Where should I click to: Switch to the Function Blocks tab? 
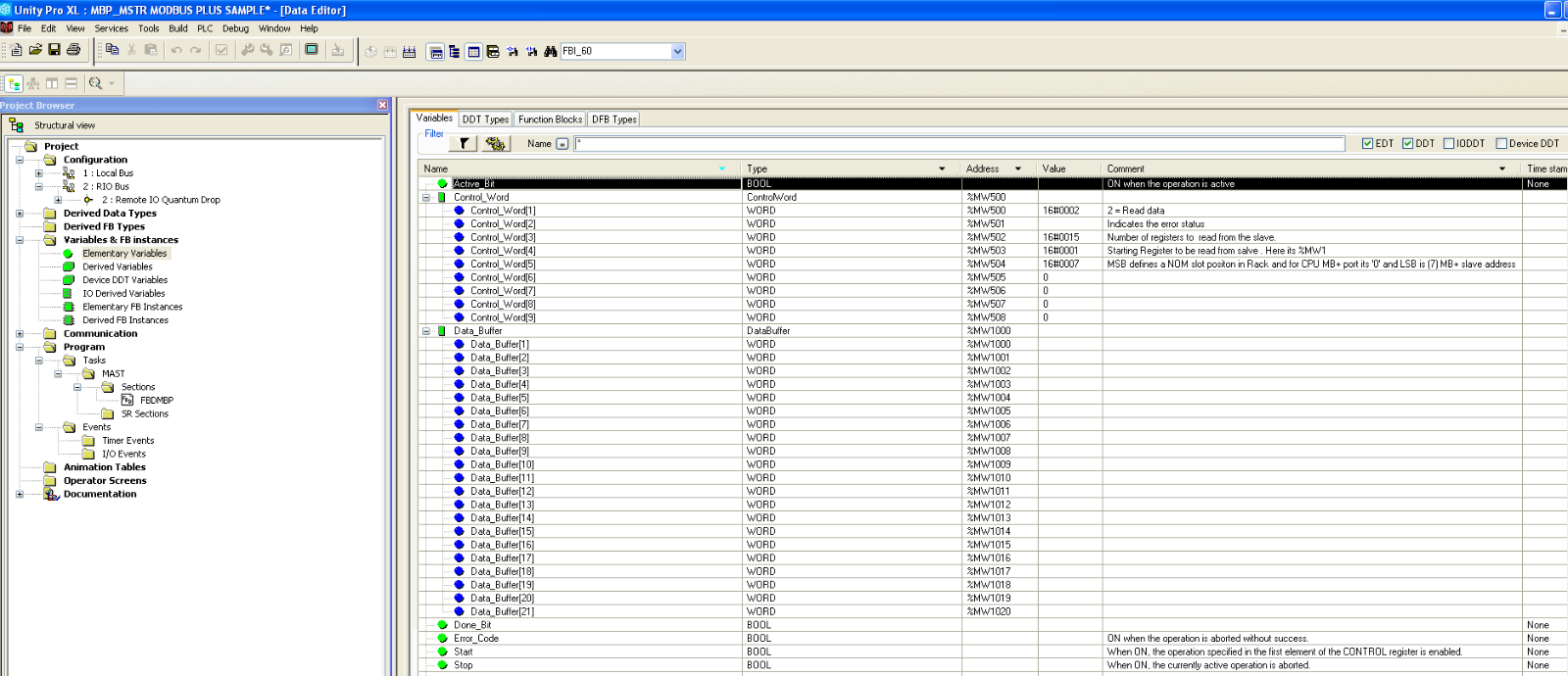pyautogui.click(x=550, y=120)
